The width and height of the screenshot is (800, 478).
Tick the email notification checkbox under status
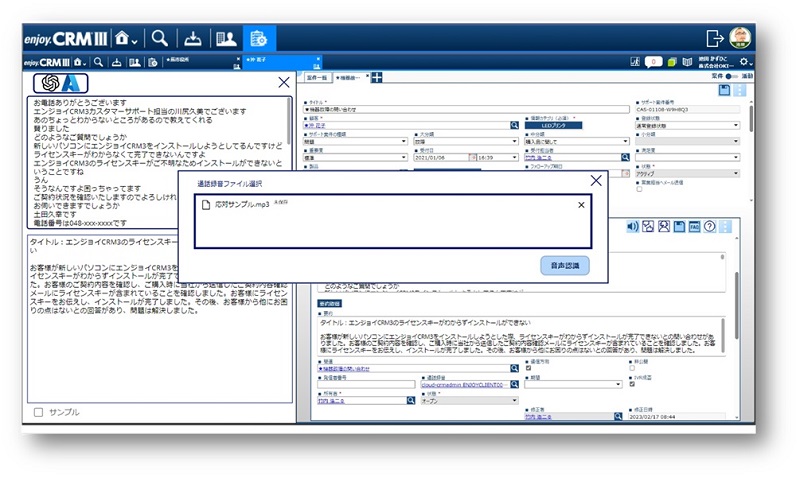click(639, 189)
